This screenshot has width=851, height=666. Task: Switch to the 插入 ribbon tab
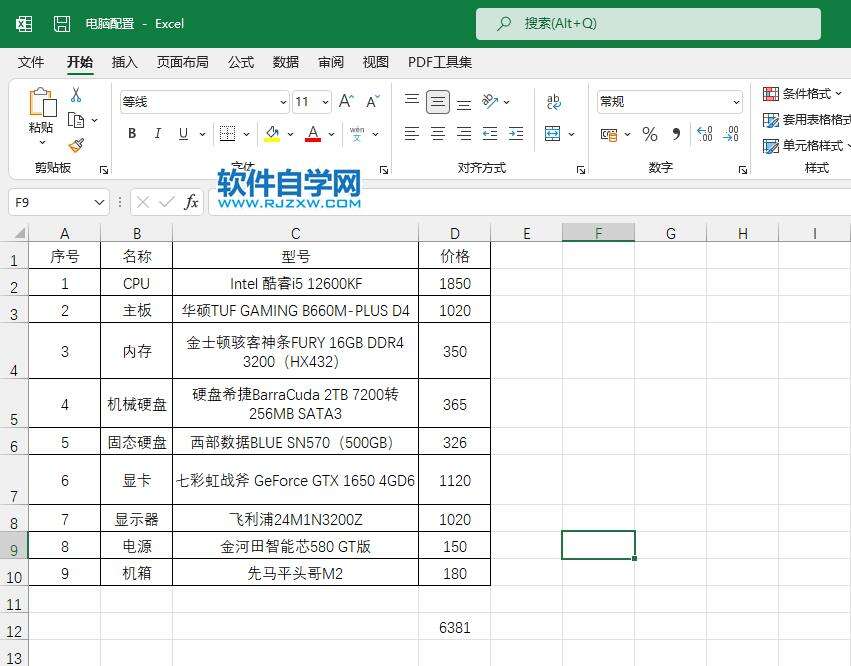[x=124, y=62]
